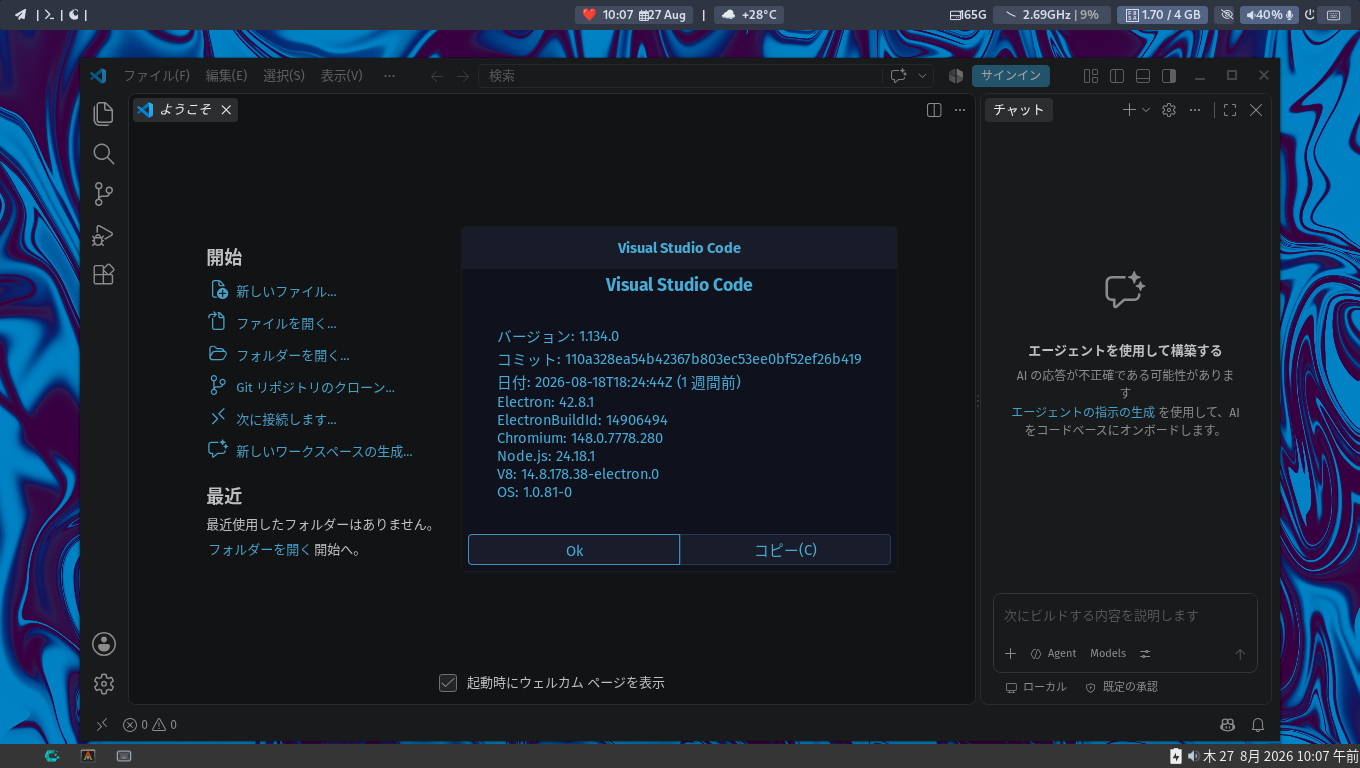The width and height of the screenshot is (1360, 768).
Task: Show errors and warnings count in status bar
Action: click(x=150, y=725)
